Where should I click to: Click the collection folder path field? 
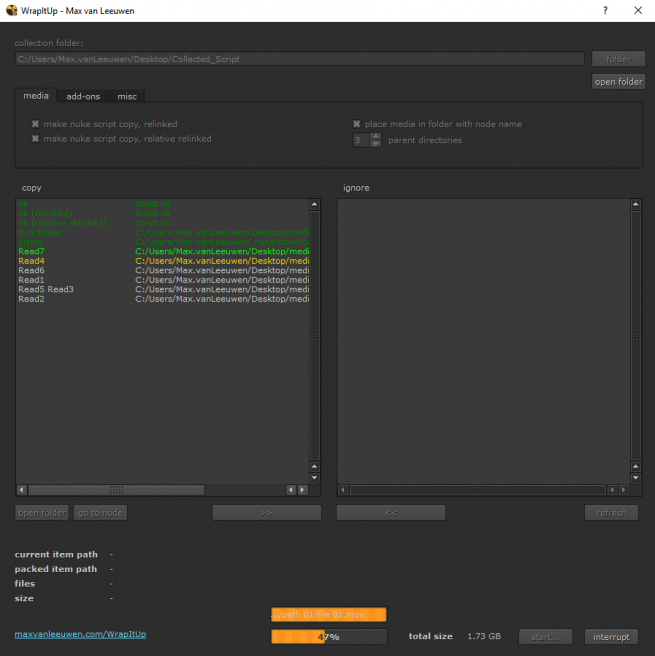(299, 59)
